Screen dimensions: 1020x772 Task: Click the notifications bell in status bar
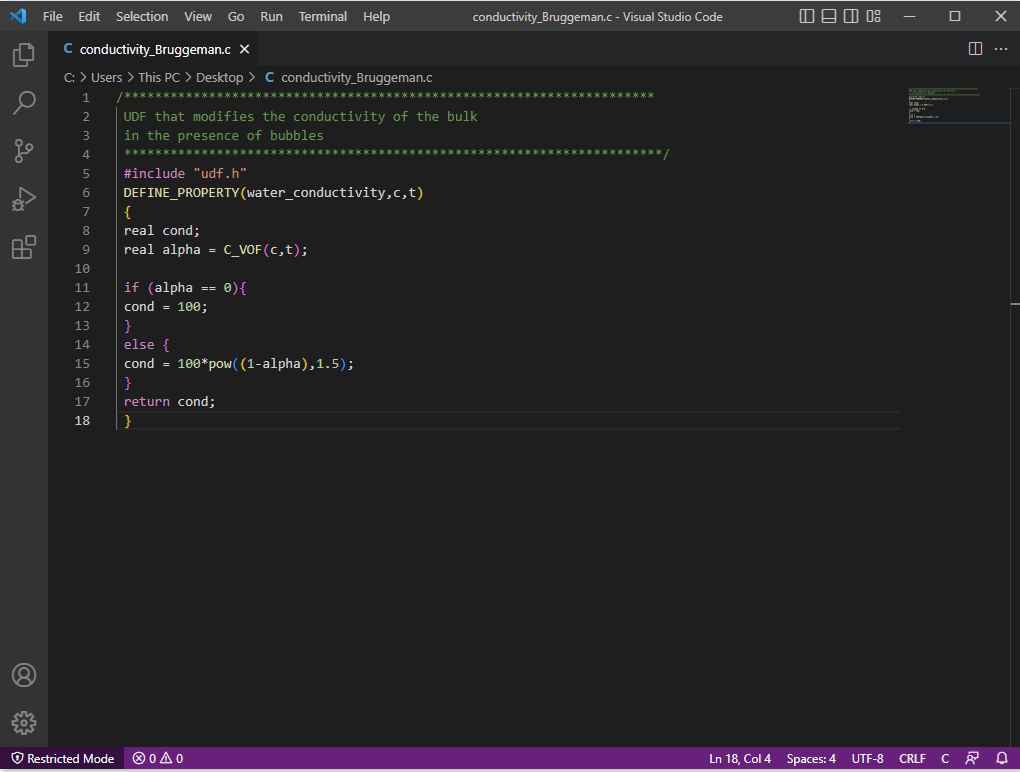(x=1002, y=759)
